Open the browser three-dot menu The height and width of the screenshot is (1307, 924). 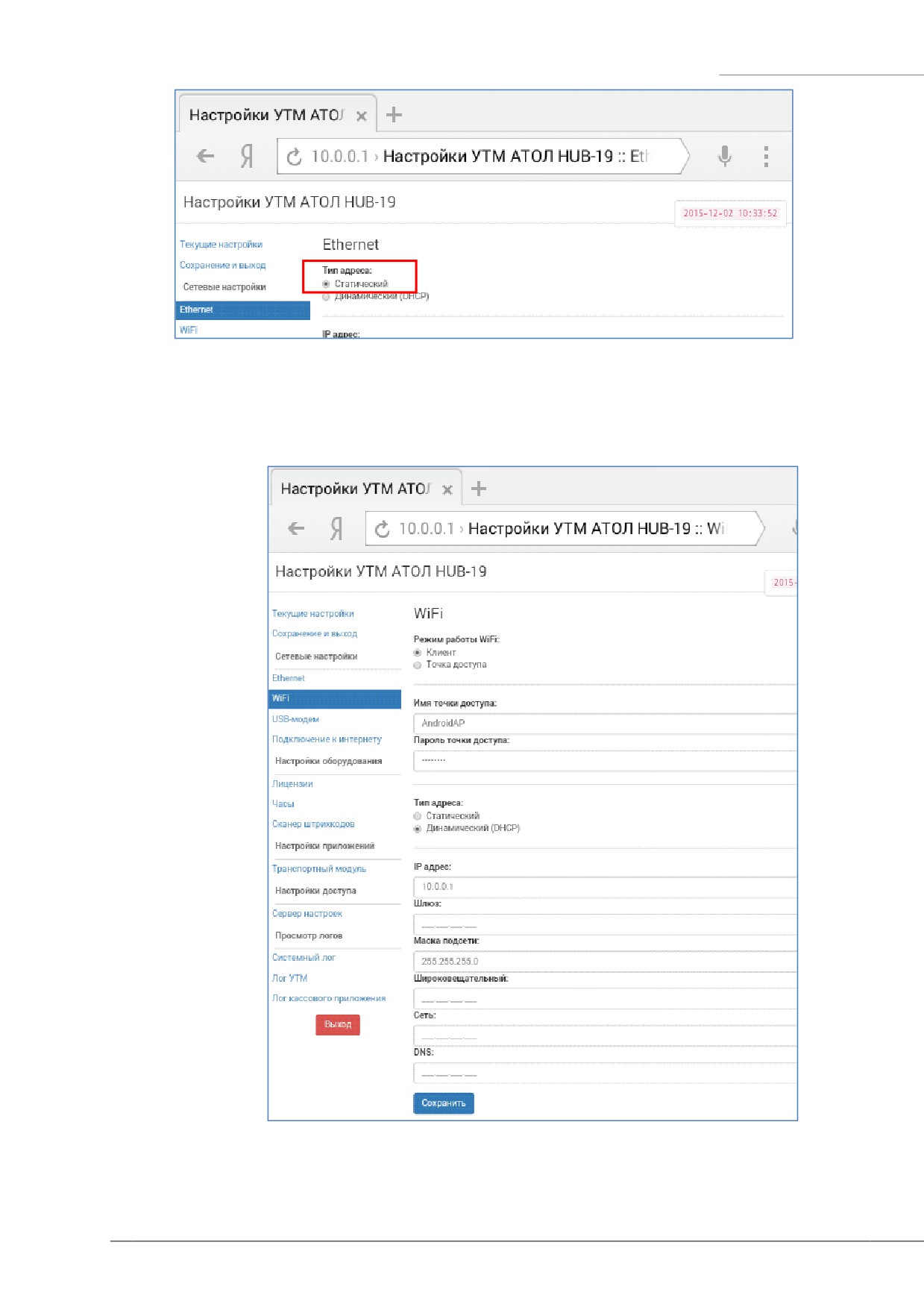(x=766, y=156)
